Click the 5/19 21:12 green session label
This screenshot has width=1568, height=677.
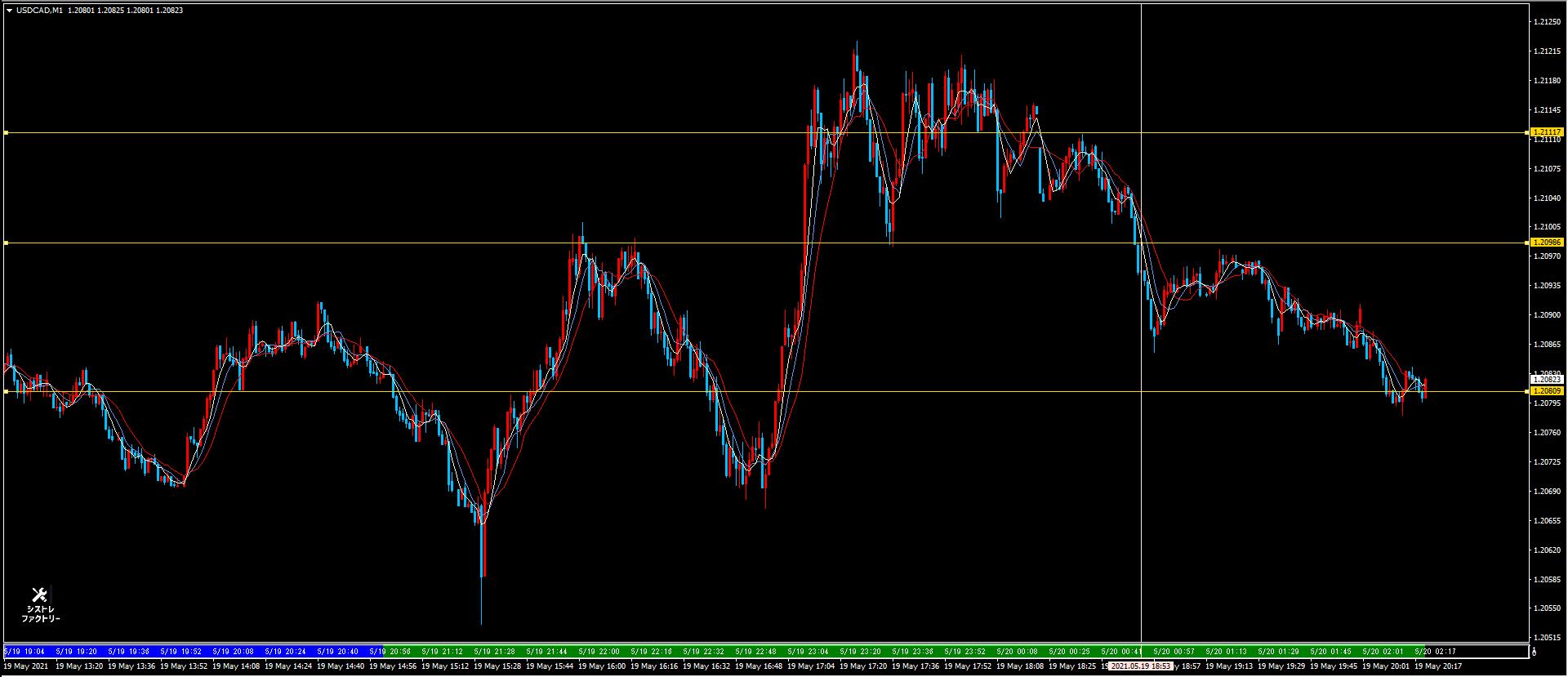point(447,652)
